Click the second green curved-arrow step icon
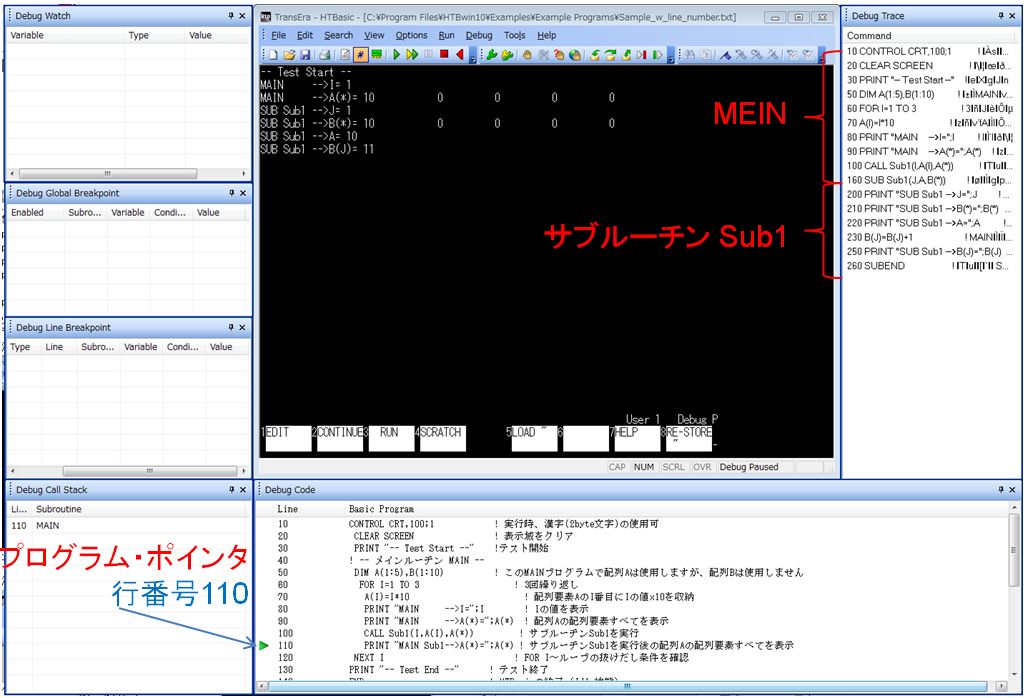 610,55
